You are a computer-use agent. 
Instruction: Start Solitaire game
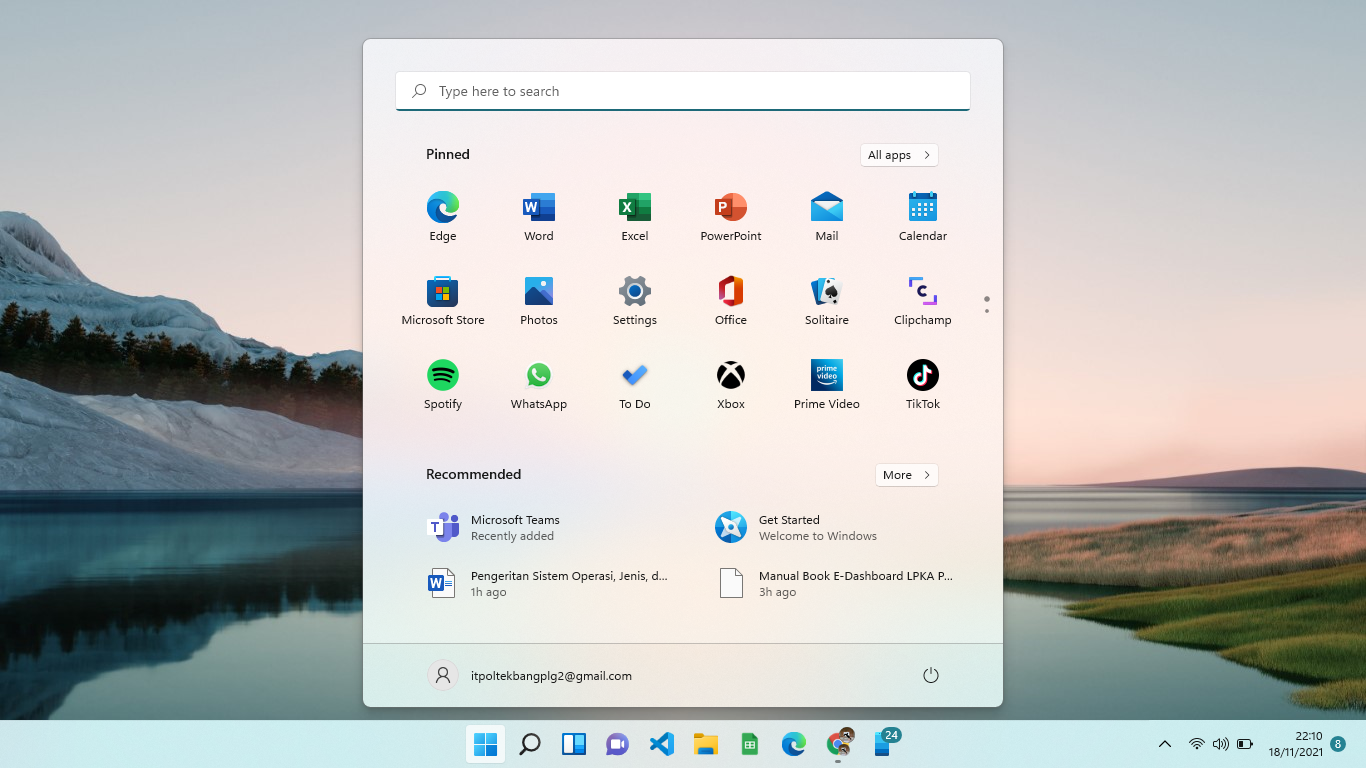coord(827,301)
